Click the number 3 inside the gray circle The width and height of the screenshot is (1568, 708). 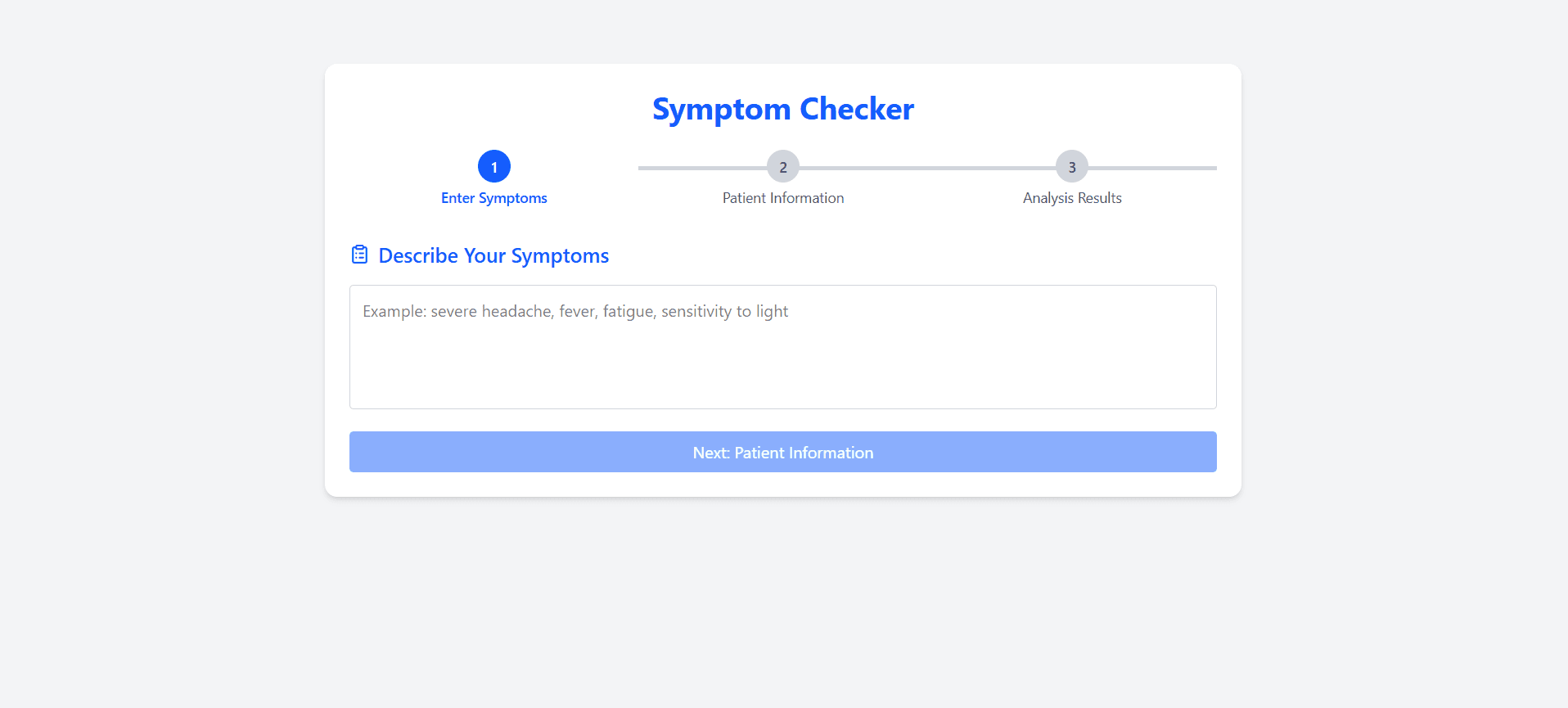(x=1072, y=168)
